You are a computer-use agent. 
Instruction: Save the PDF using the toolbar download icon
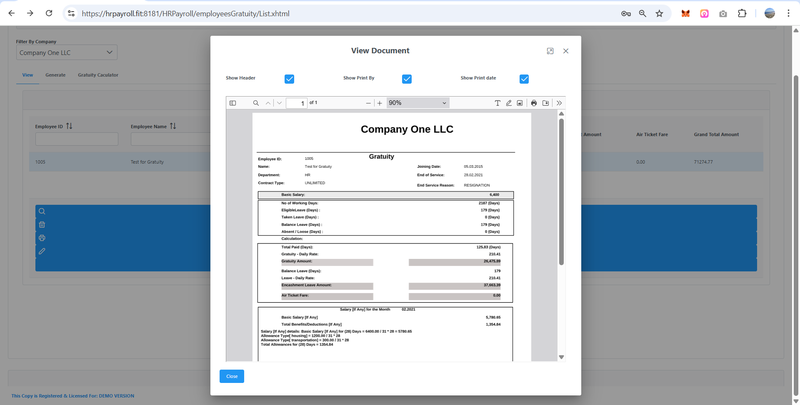click(x=546, y=103)
